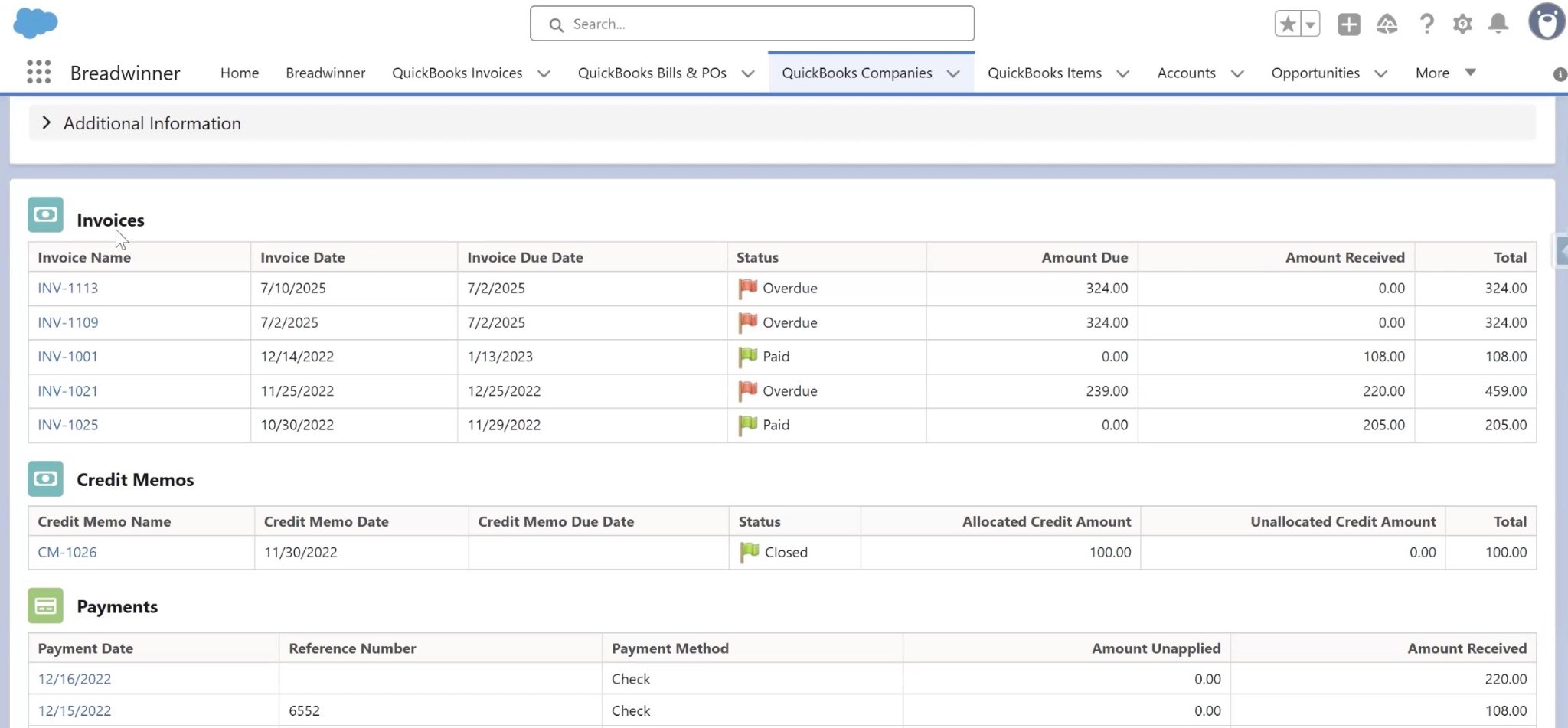Open Setup via the gear icon
Viewport: 1568px width, 728px height.
(x=1462, y=24)
